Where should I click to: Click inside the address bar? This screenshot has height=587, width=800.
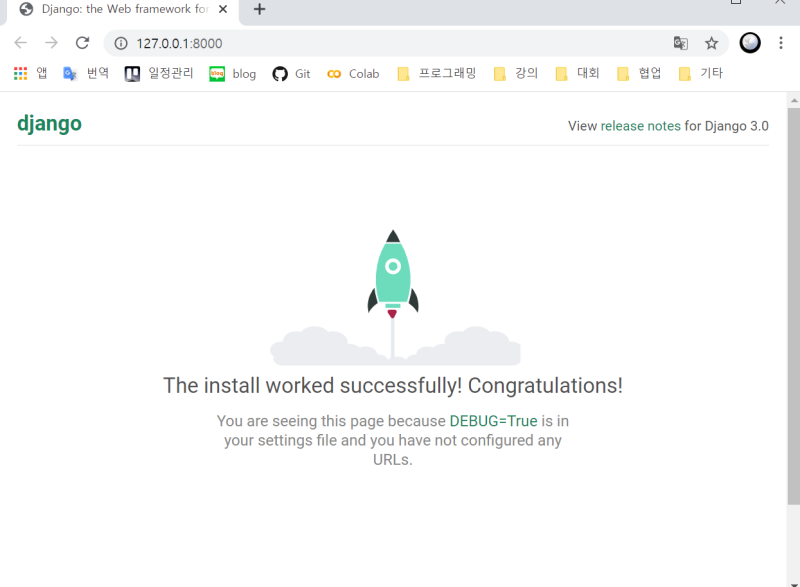pos(300,44)
